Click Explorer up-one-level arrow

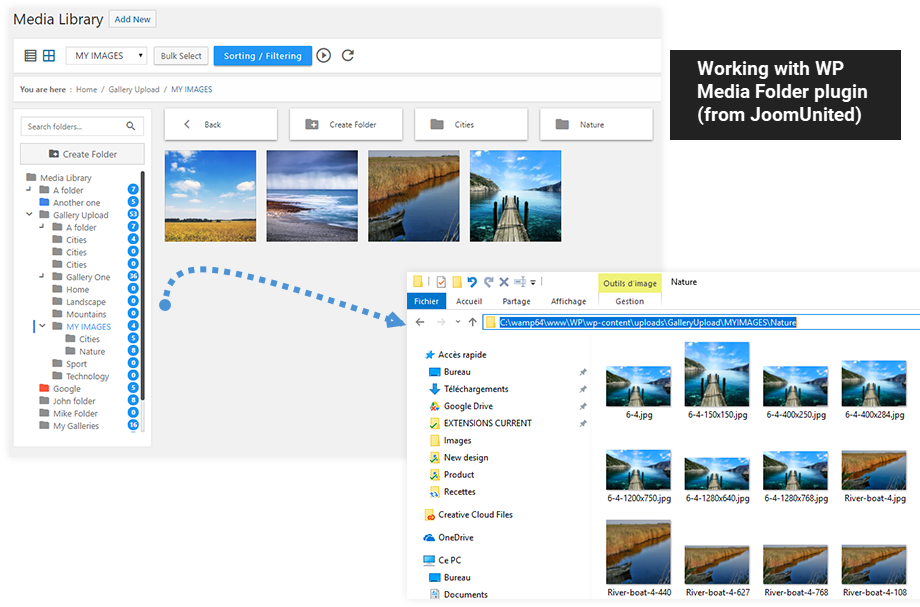pyautogui.click(x=472, y=322)
